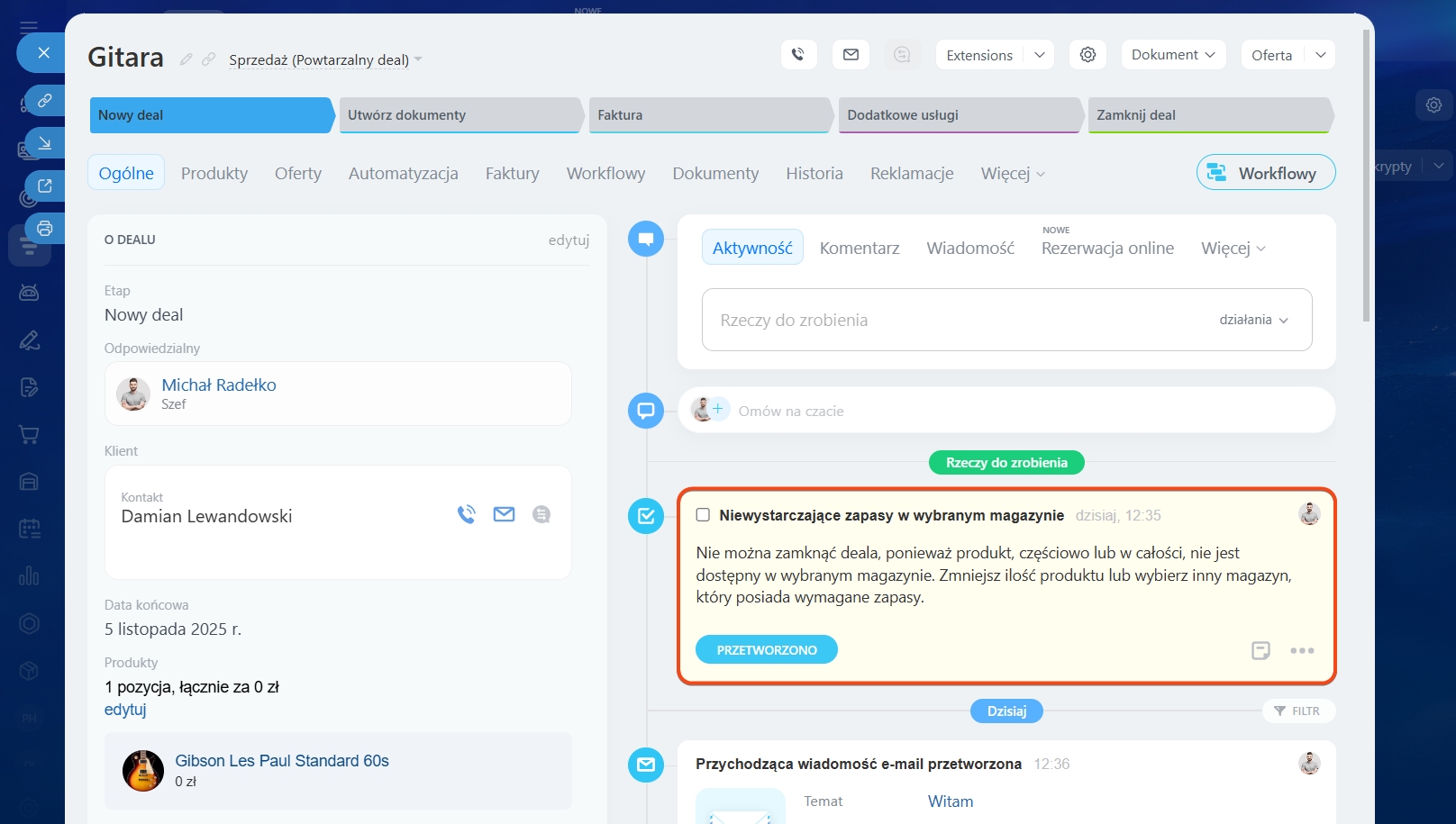
Task: Click the print icon on side panel
Action: 44,229
